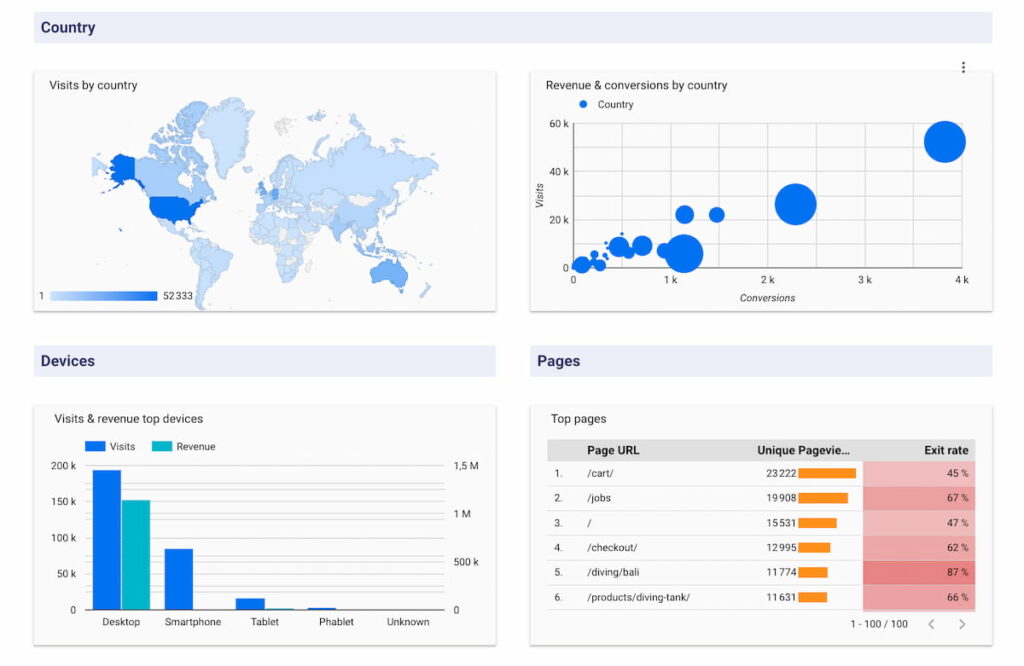Click the Country section header

tap(67, 27)
